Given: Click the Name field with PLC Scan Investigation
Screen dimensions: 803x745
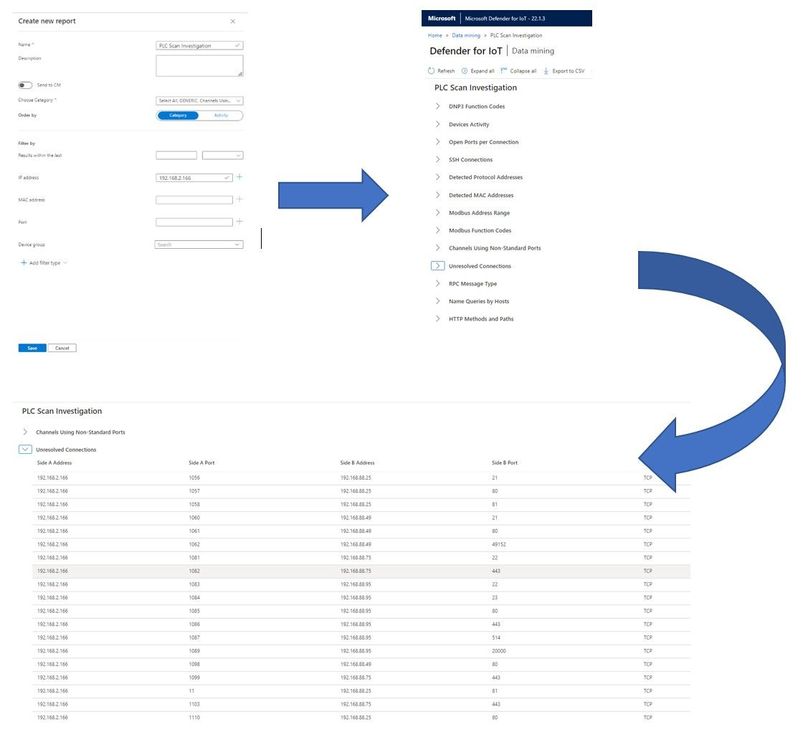Looking at the screenshot, I should point(199,46).
